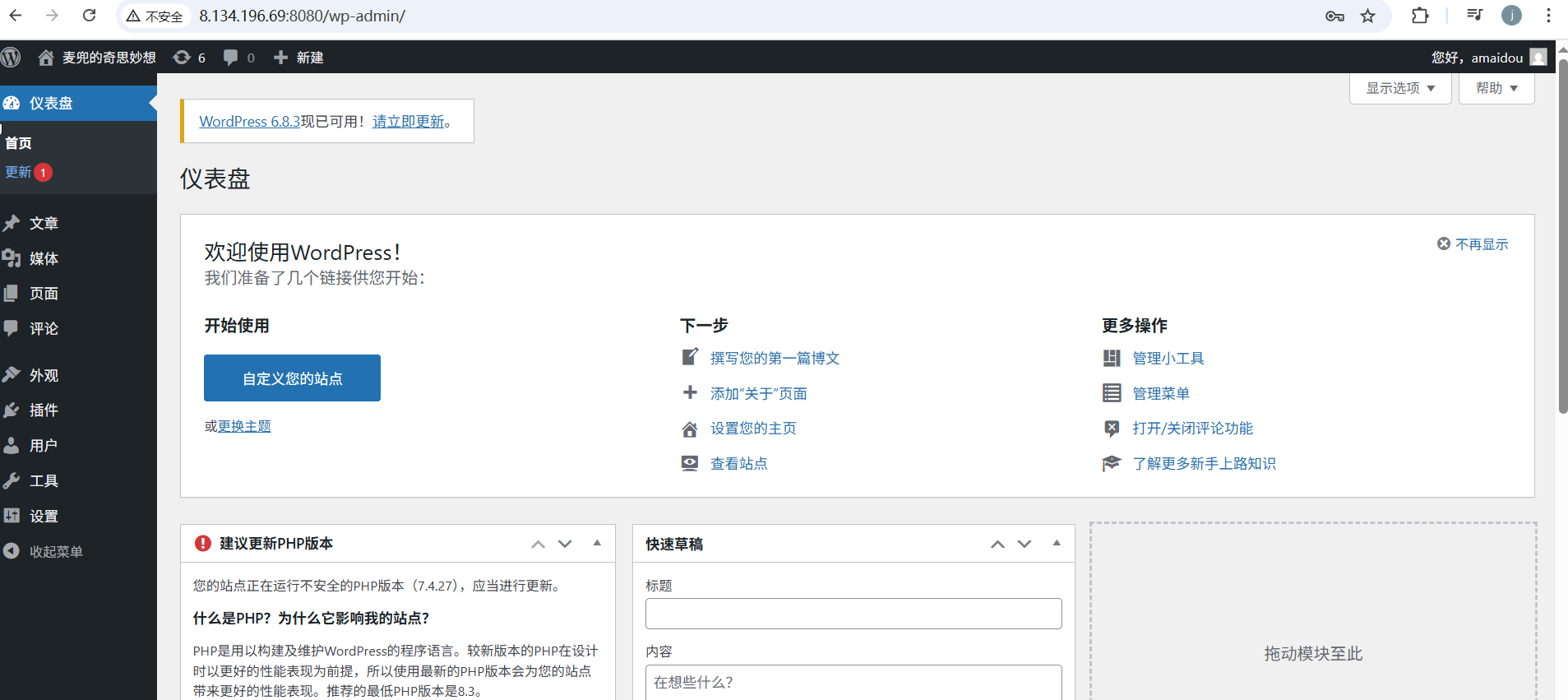Click the page vertical scrollbar
This screenshot has height=700, width=1568.
pos(1563,234)
